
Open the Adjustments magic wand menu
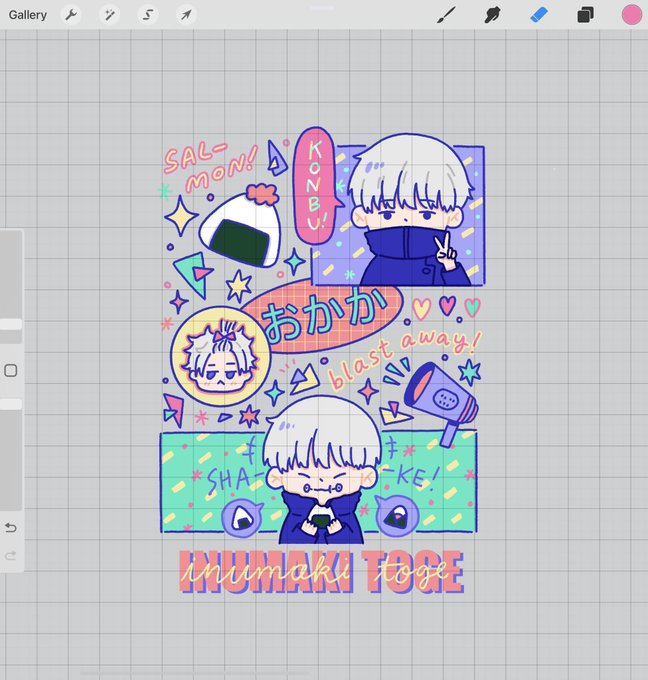(109, 15)
